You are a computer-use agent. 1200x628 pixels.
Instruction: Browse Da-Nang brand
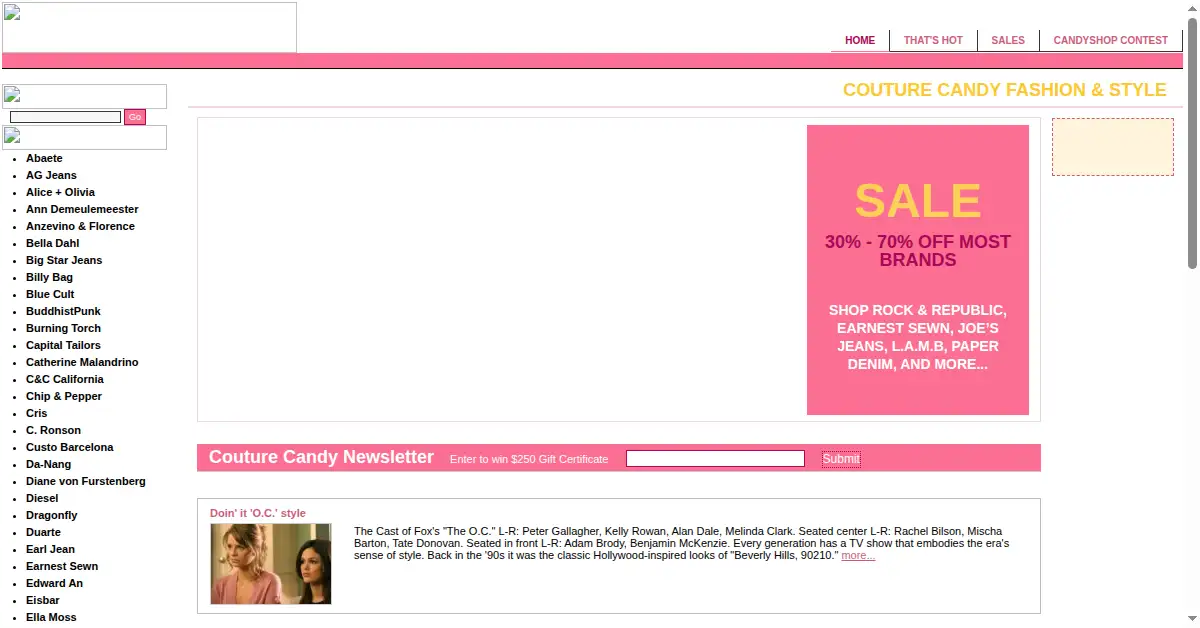pyautogui.click(x=48, y=464)
